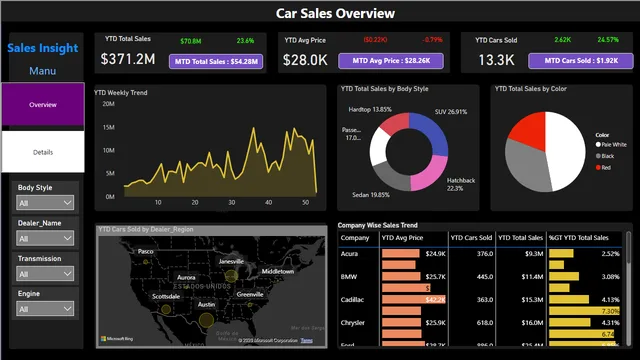Select the Acura company row

coord(480,253)
